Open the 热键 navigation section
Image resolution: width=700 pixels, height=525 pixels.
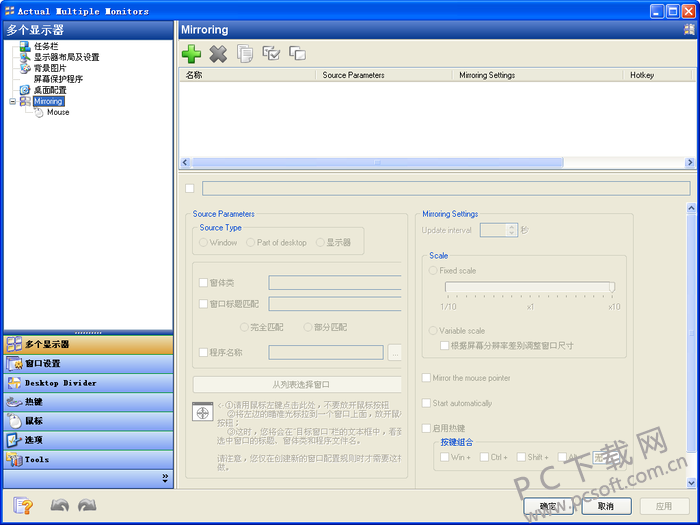point(88,402)
